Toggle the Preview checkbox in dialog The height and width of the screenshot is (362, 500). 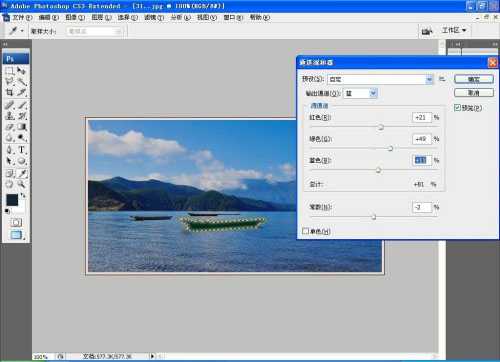click(458, 108)
